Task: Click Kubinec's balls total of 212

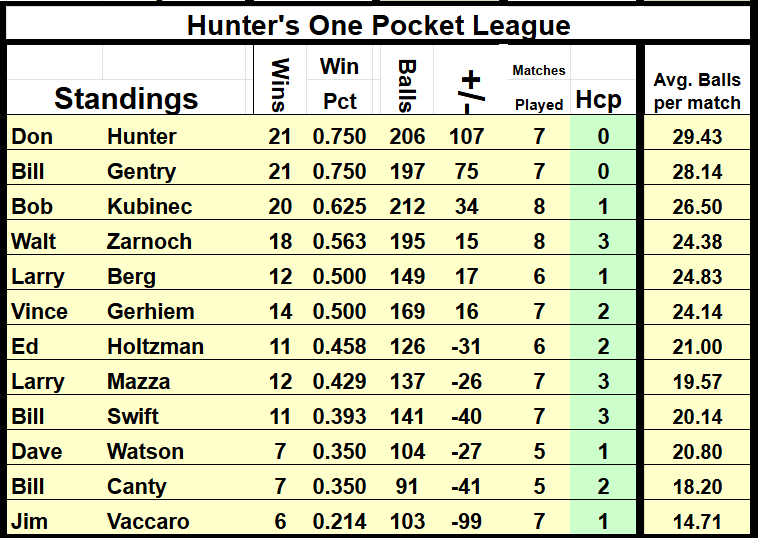Action: pyautogui.click(x=408, y=207)
